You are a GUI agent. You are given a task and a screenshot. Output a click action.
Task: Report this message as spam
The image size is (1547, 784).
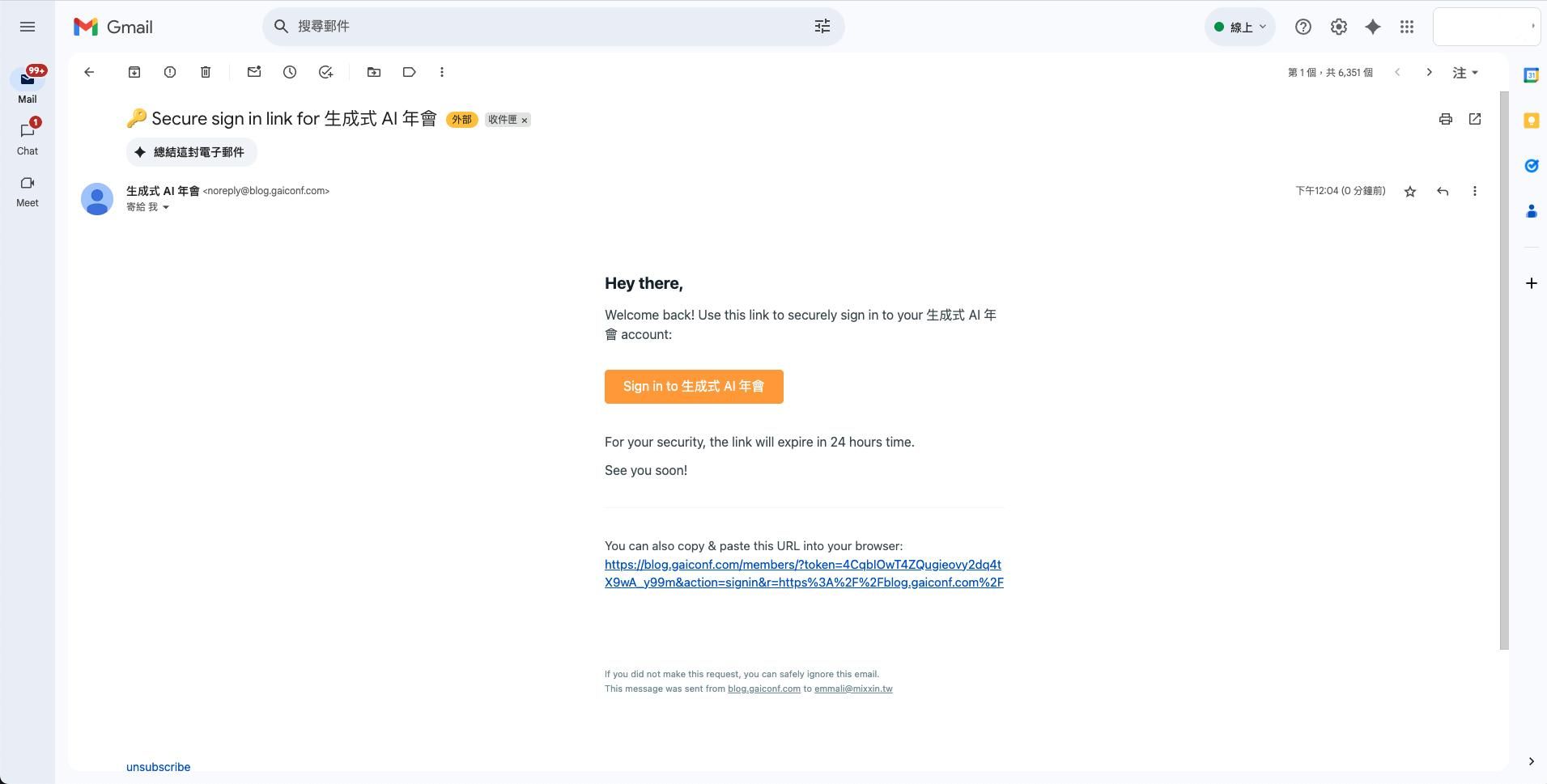pos(170,72)
